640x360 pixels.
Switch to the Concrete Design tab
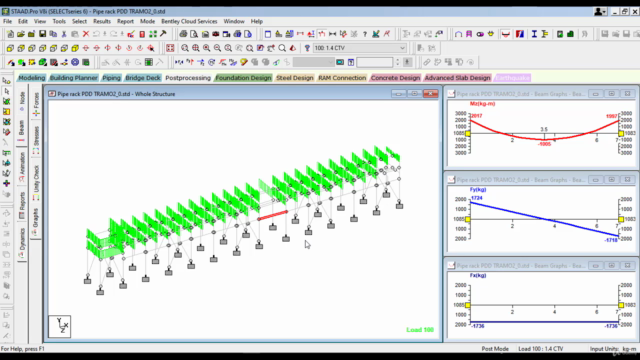395,78
